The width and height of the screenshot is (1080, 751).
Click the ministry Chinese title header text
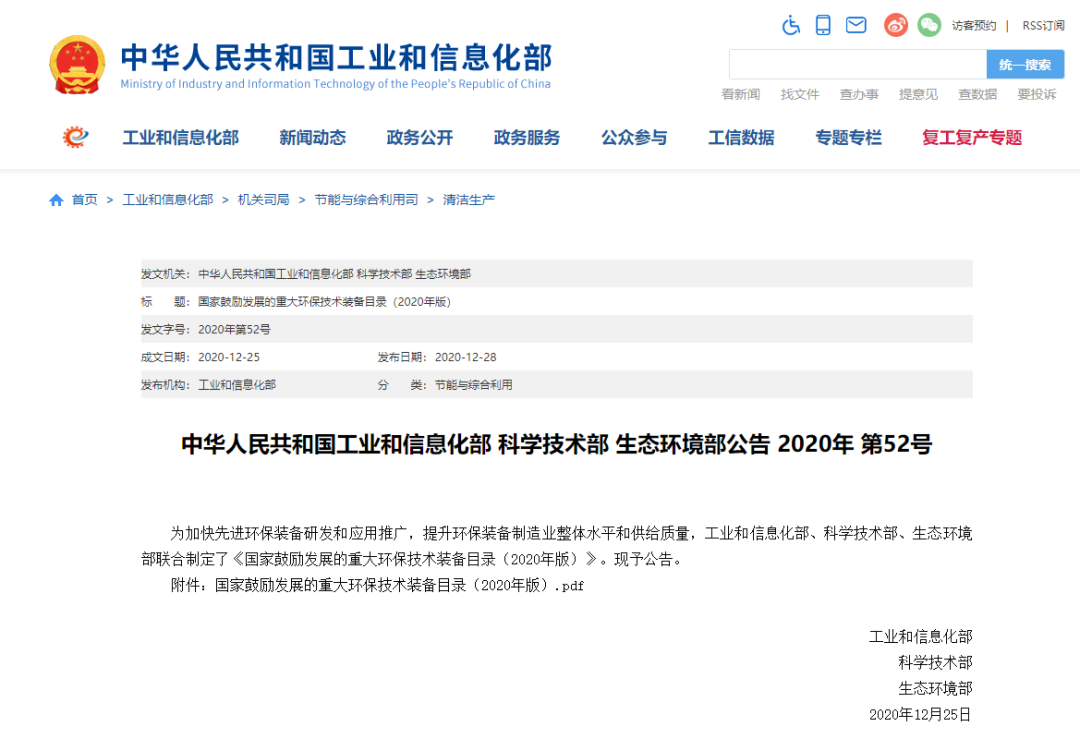336,57
